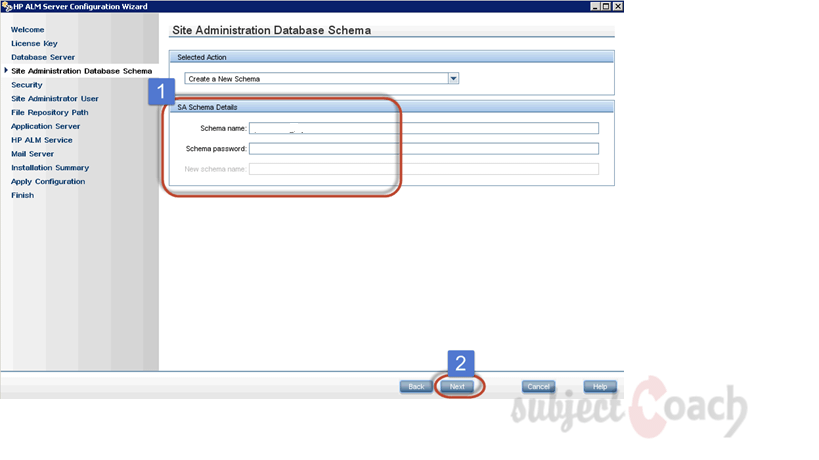Close the HP ALM wizard window
Screen dimensions: 819x460
618,6
